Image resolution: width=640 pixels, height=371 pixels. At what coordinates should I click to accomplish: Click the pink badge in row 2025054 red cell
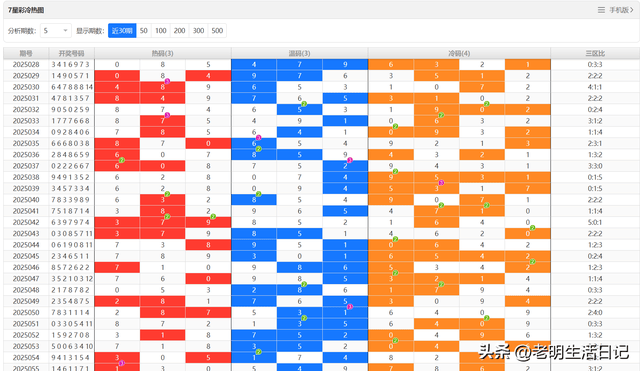(x=121, y=363)
